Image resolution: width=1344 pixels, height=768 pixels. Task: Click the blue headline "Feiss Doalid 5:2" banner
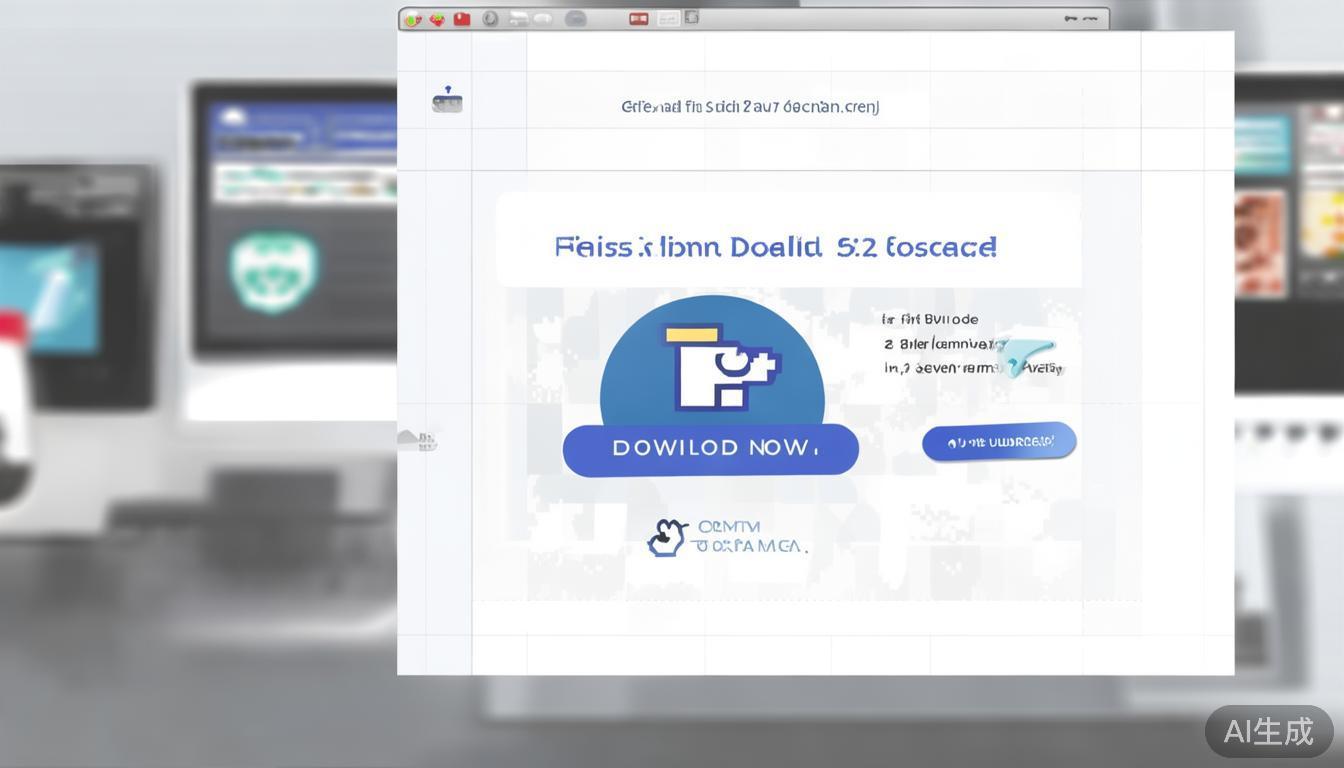click(x=775, y=247)
